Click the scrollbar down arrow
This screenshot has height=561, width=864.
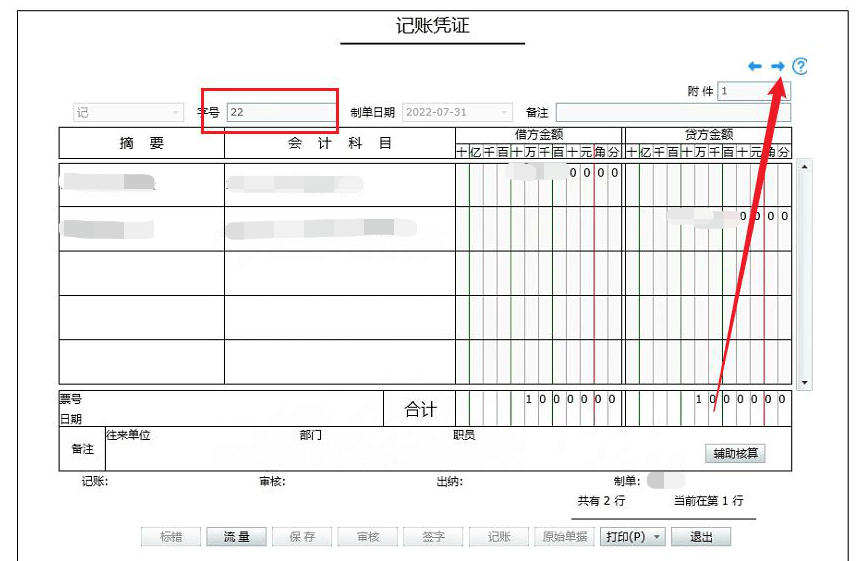pyautogui.click(x=804, y=383)
